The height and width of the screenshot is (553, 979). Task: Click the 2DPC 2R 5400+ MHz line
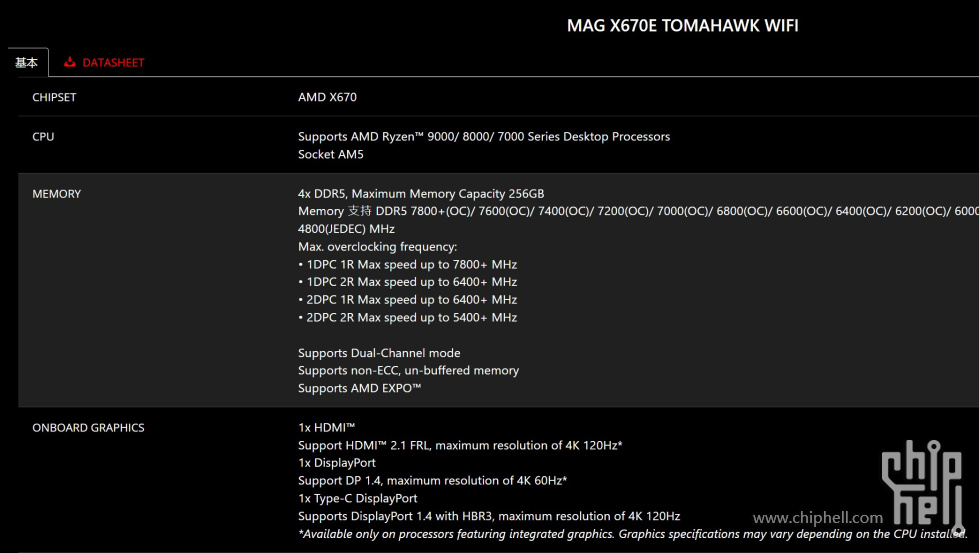[407, 318]
